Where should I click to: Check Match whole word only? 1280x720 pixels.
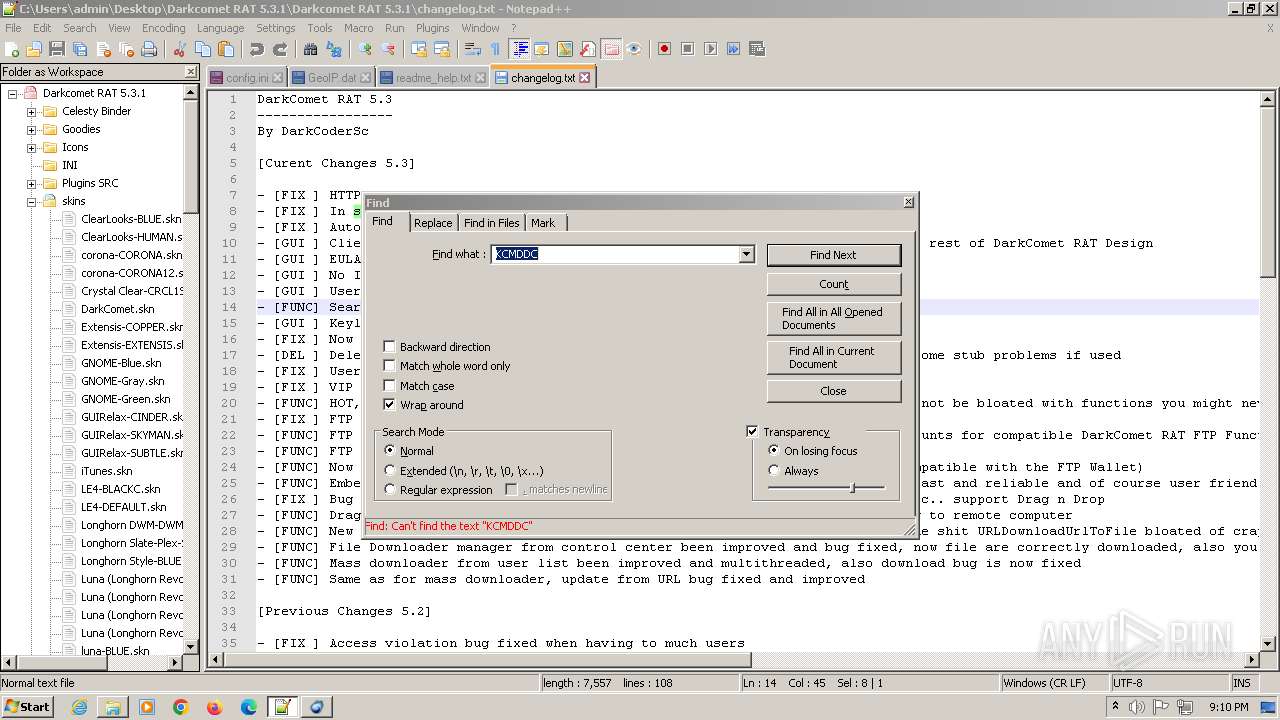390,366
